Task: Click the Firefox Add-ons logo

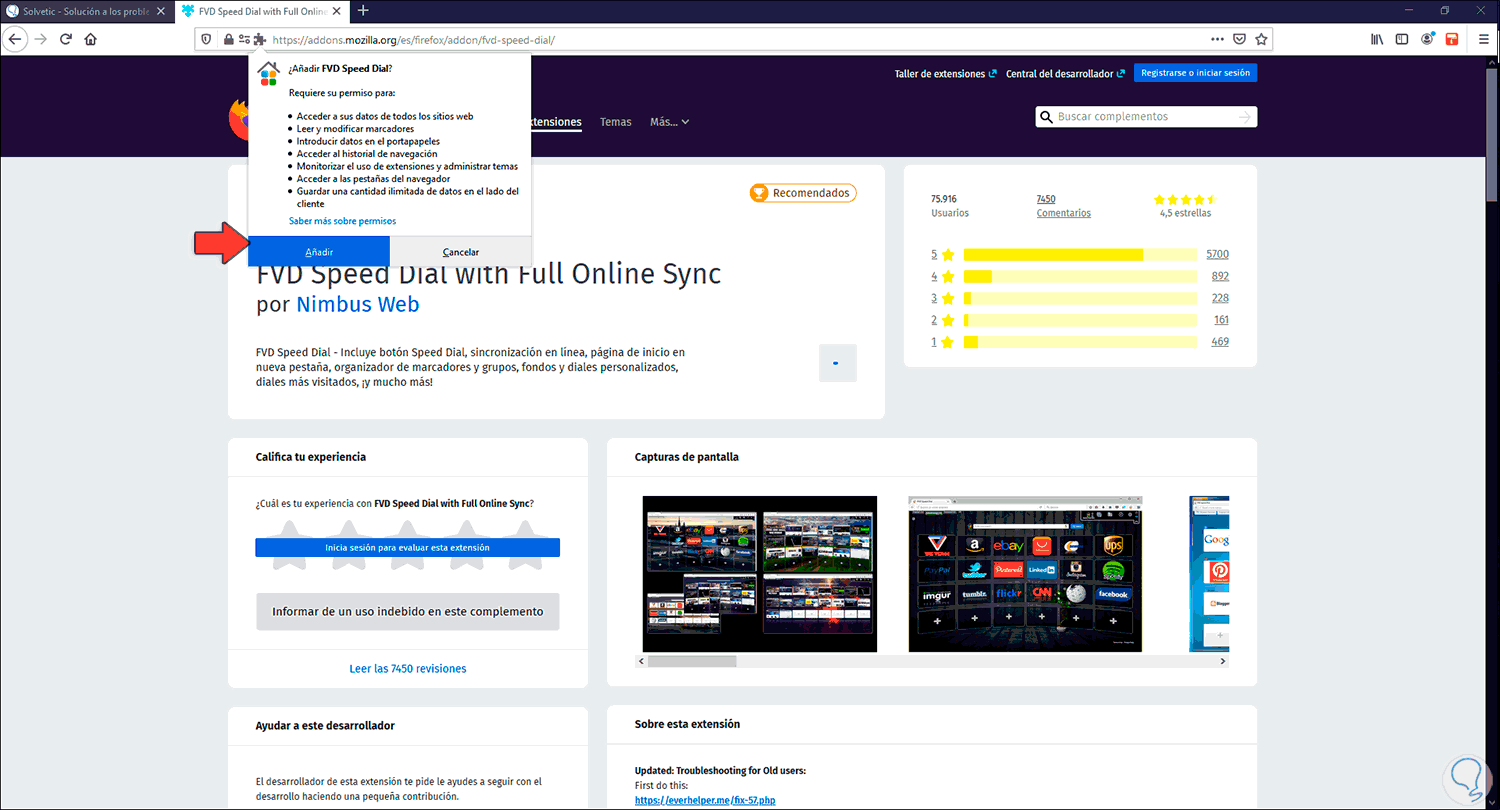Action: [239, 120]
